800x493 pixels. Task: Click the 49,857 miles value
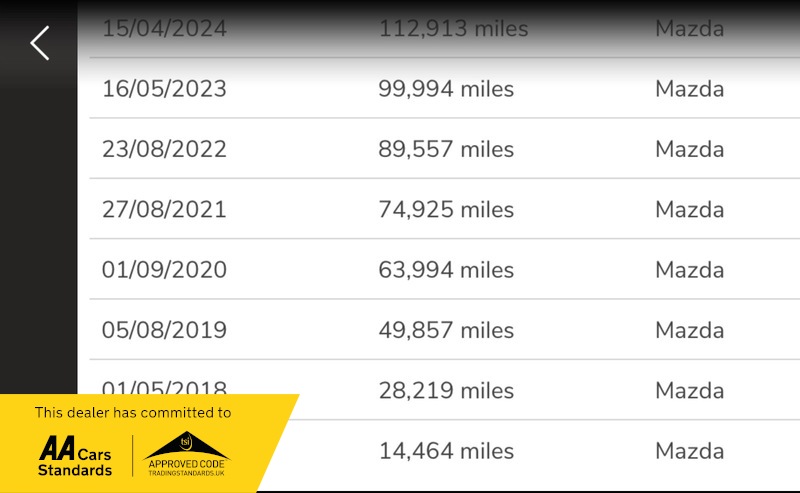pyautogui.click(x=446, y=330)
